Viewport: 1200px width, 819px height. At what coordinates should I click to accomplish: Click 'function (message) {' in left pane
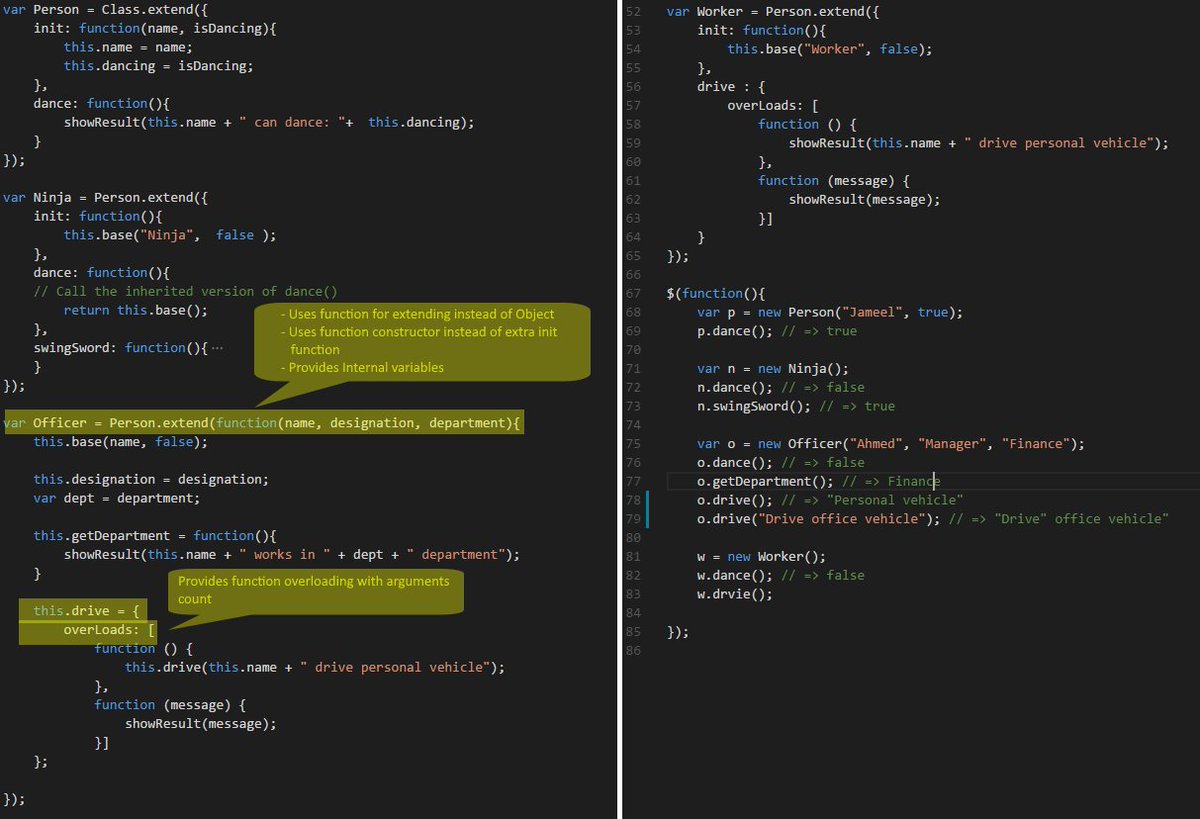[169, 704]
